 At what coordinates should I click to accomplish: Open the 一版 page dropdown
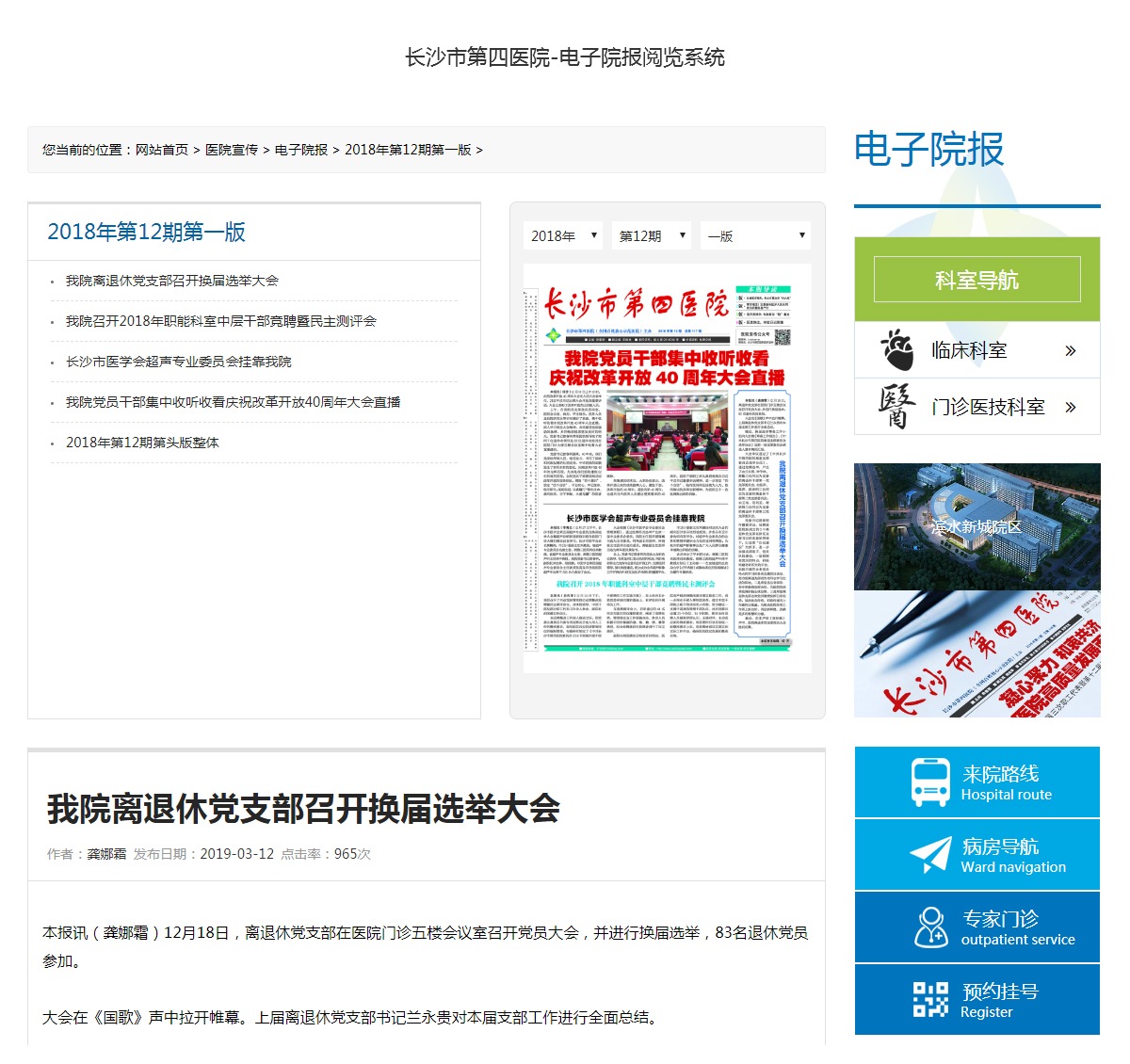click(755, 235)
